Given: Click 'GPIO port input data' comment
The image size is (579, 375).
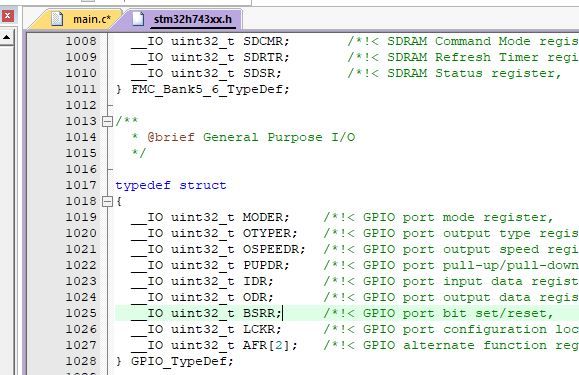Looking at the screenshot, I should (442, 281).
